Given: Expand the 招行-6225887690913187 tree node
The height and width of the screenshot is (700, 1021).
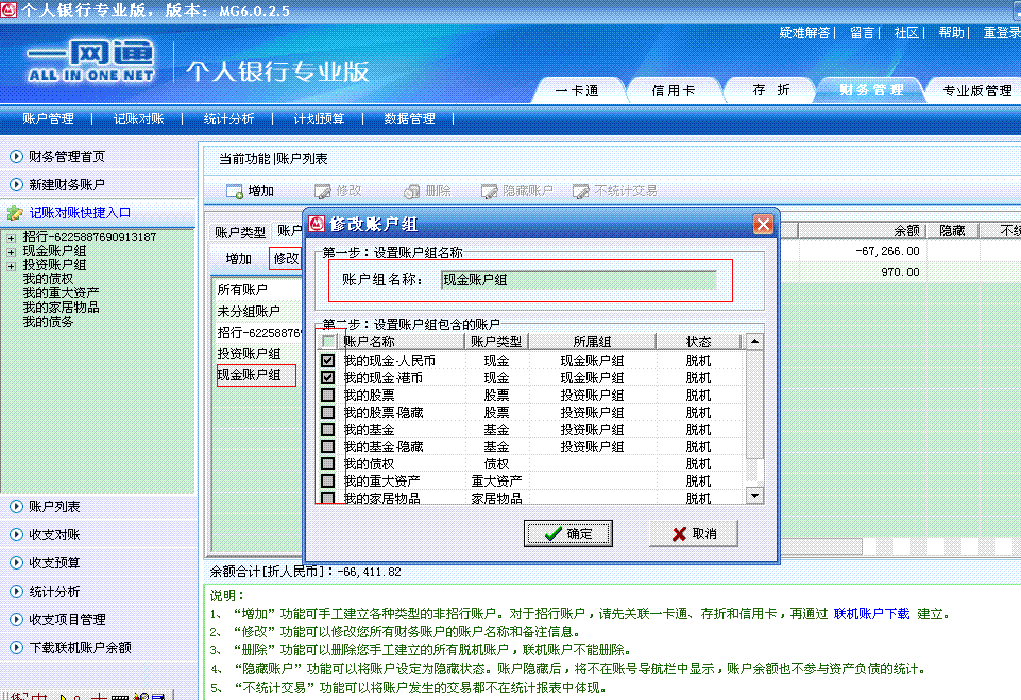Looking at the screenshot, I should coord(11,237).
